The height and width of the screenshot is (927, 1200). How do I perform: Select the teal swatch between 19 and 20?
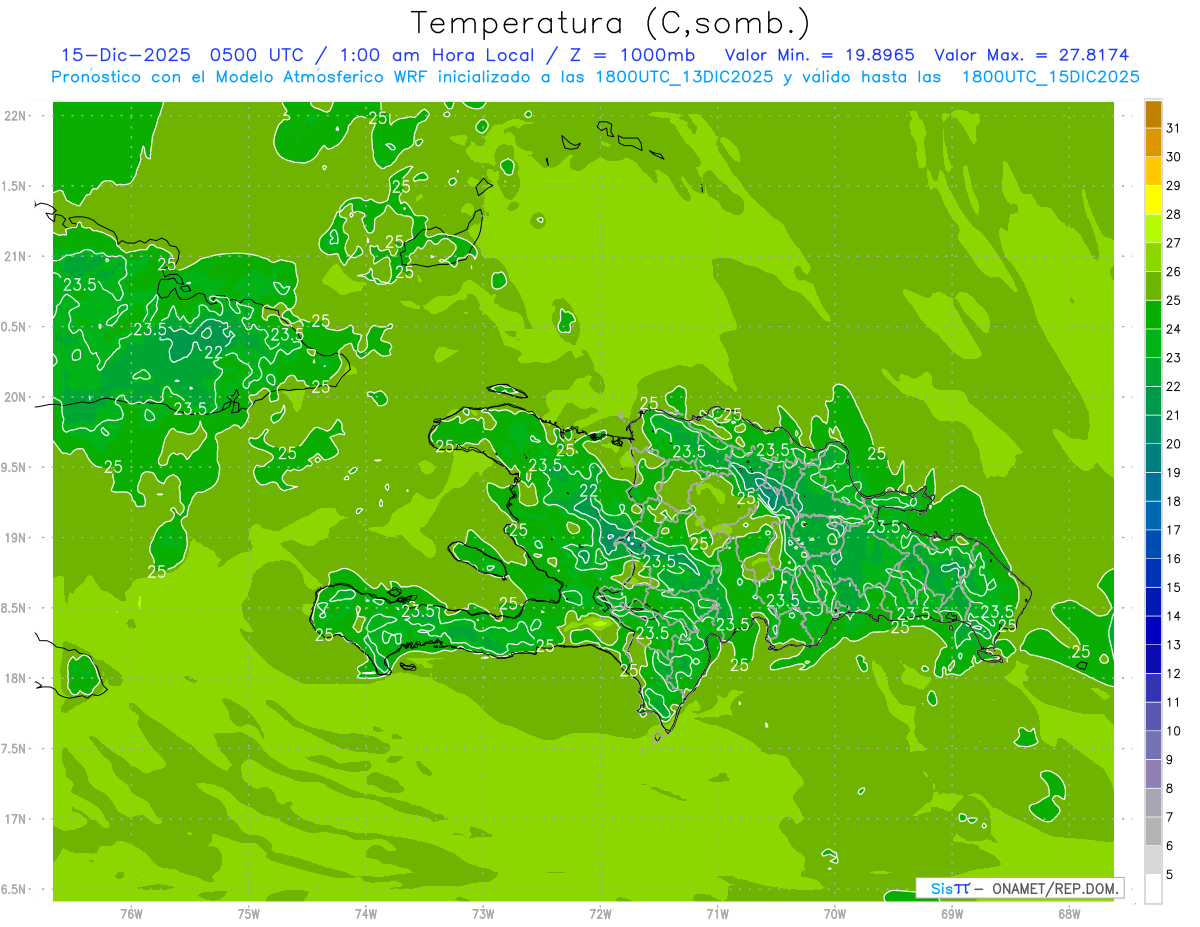[x=1153, y=459]
